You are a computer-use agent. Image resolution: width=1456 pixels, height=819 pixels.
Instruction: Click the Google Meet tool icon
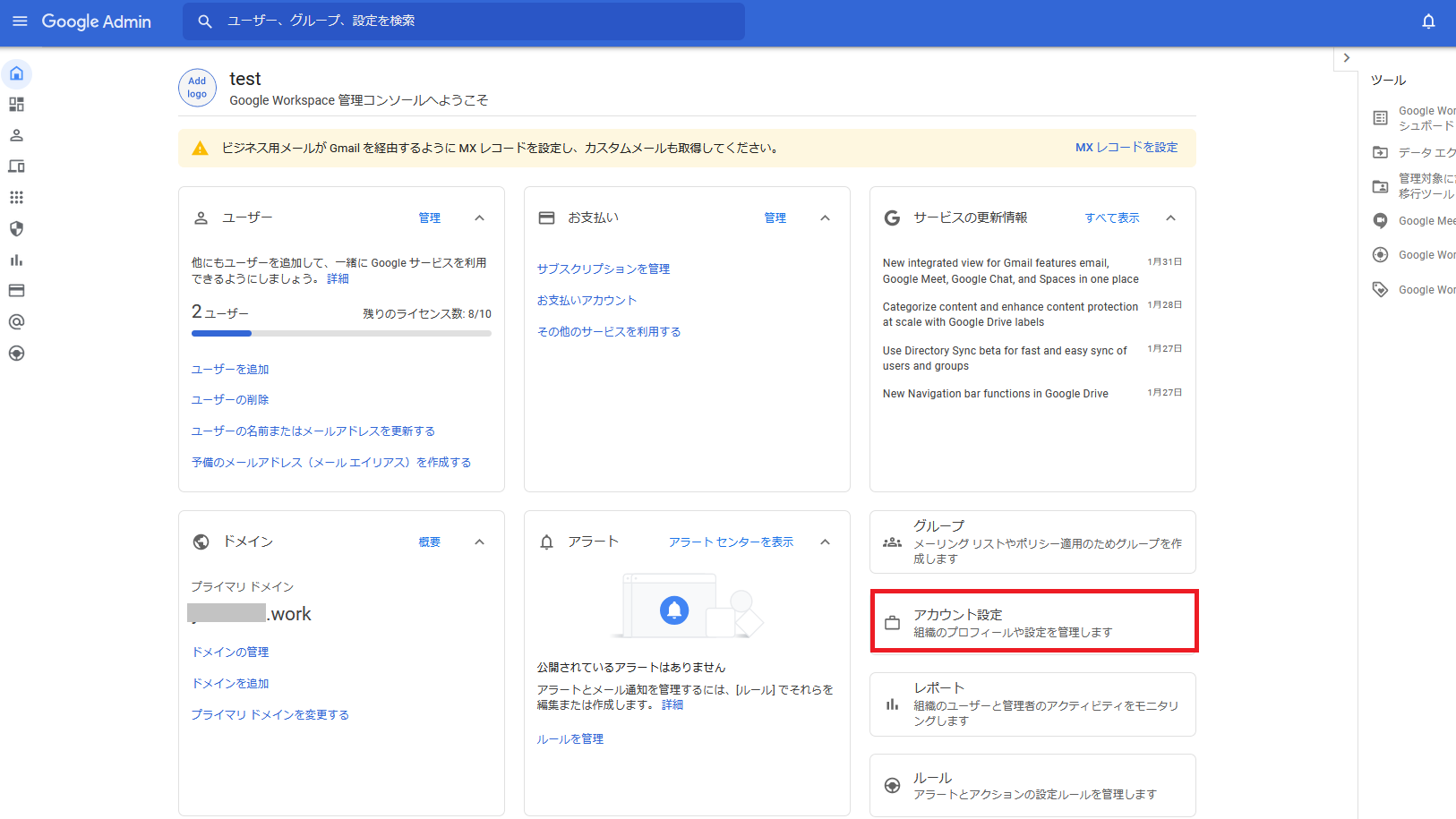tap(1381, 221)
